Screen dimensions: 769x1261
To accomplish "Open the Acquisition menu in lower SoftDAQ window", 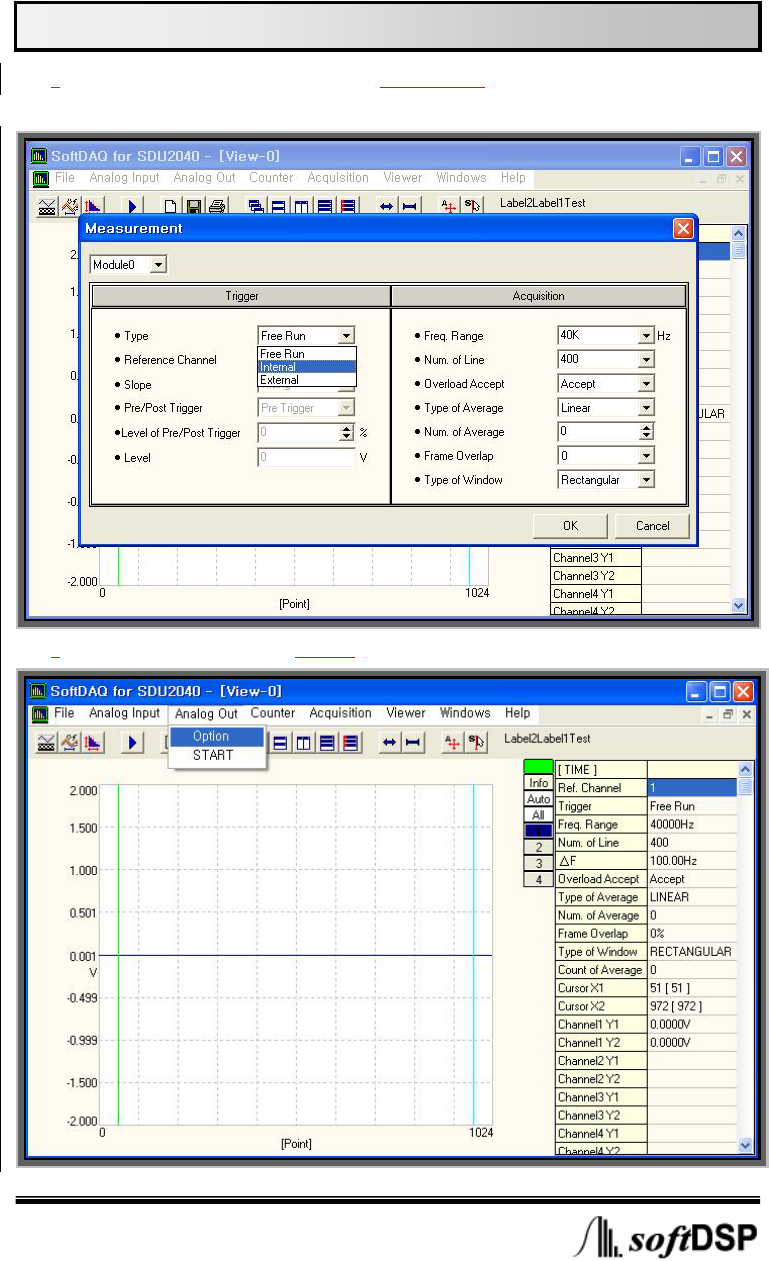I will [x=340, y=714].
